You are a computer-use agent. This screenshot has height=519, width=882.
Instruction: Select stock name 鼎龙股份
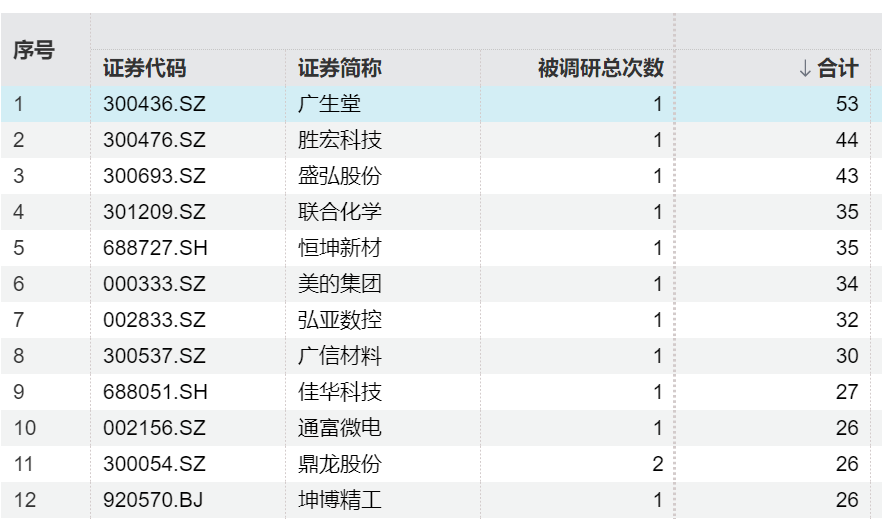[x=340, y=464]
